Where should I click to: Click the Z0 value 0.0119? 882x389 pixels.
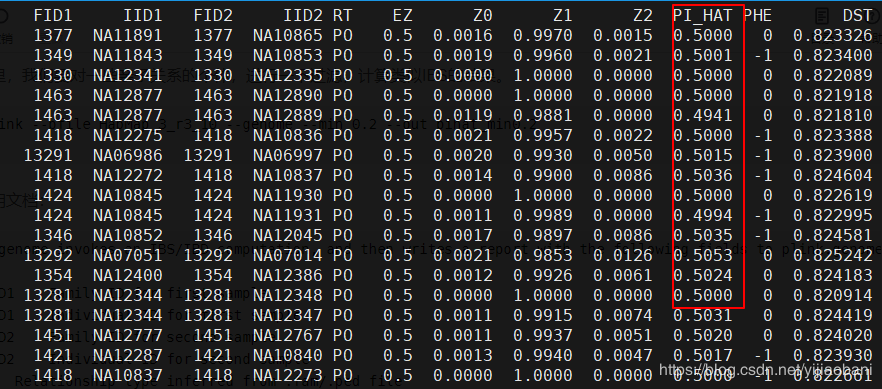point(463,115)
